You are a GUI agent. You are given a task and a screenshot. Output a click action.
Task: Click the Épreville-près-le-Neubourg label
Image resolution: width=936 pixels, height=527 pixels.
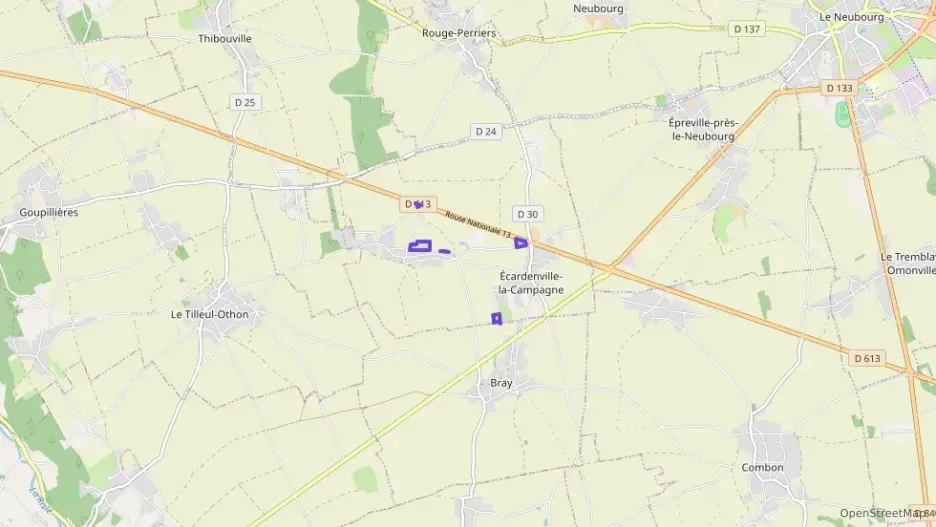(703, 130)
